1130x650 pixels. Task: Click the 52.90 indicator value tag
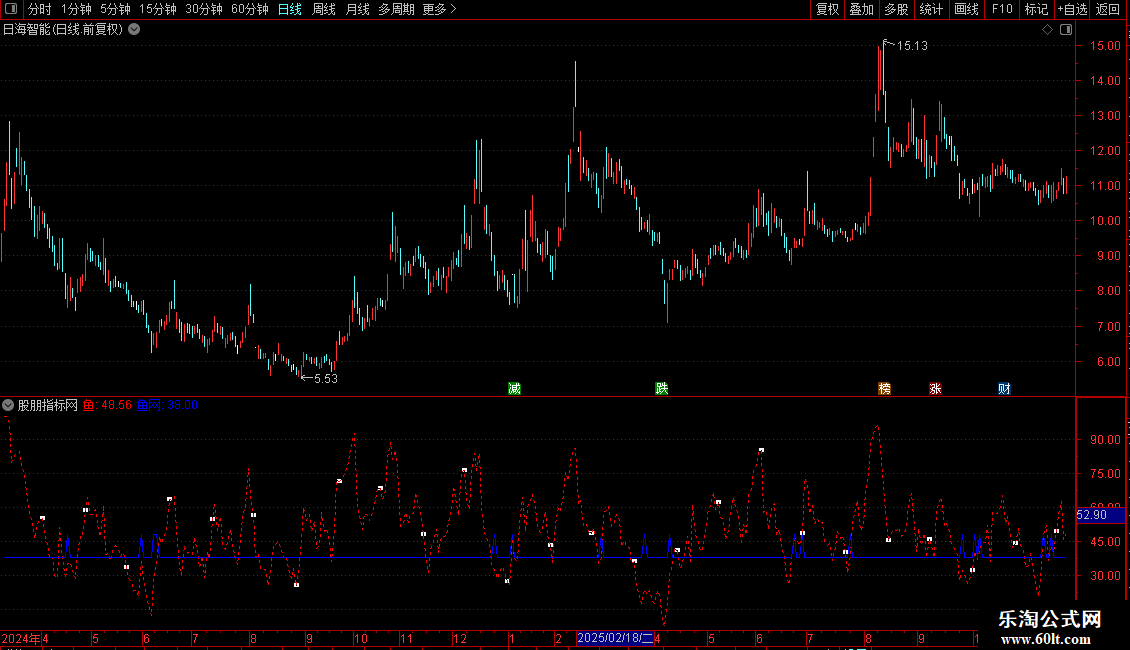1100,515
